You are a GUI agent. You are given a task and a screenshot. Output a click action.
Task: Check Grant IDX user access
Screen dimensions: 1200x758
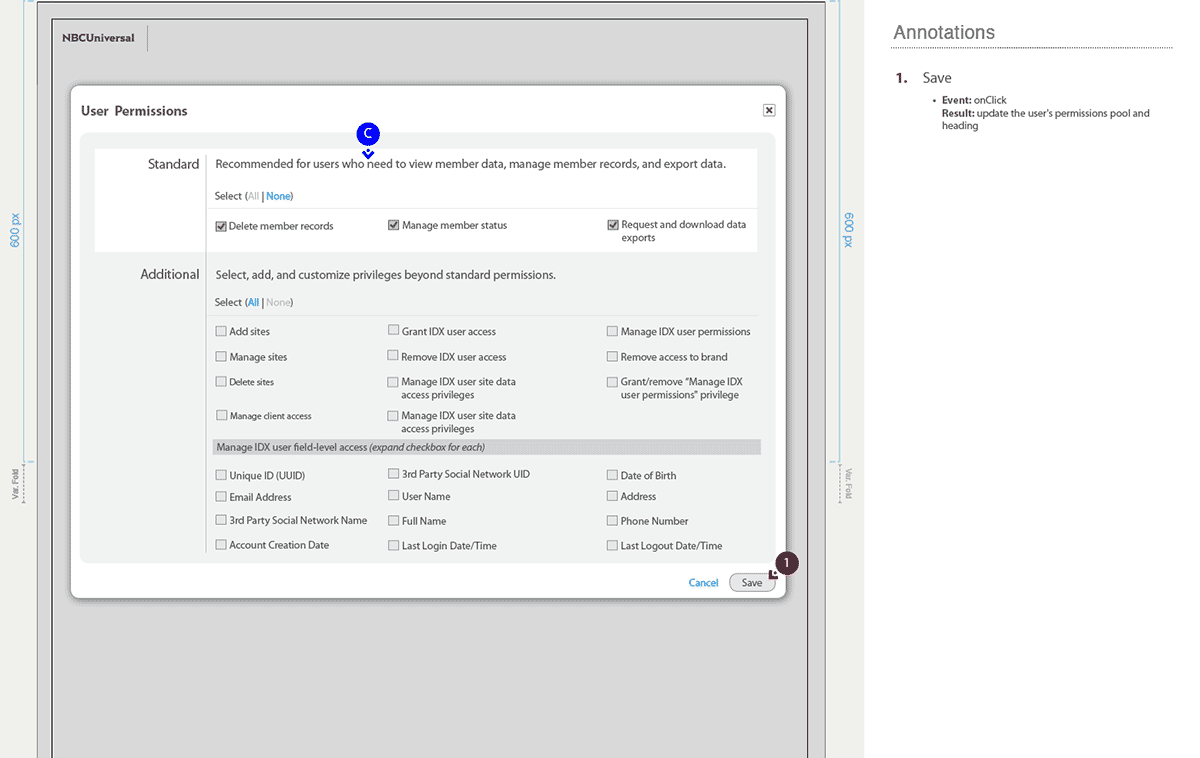tap(394, 330)
